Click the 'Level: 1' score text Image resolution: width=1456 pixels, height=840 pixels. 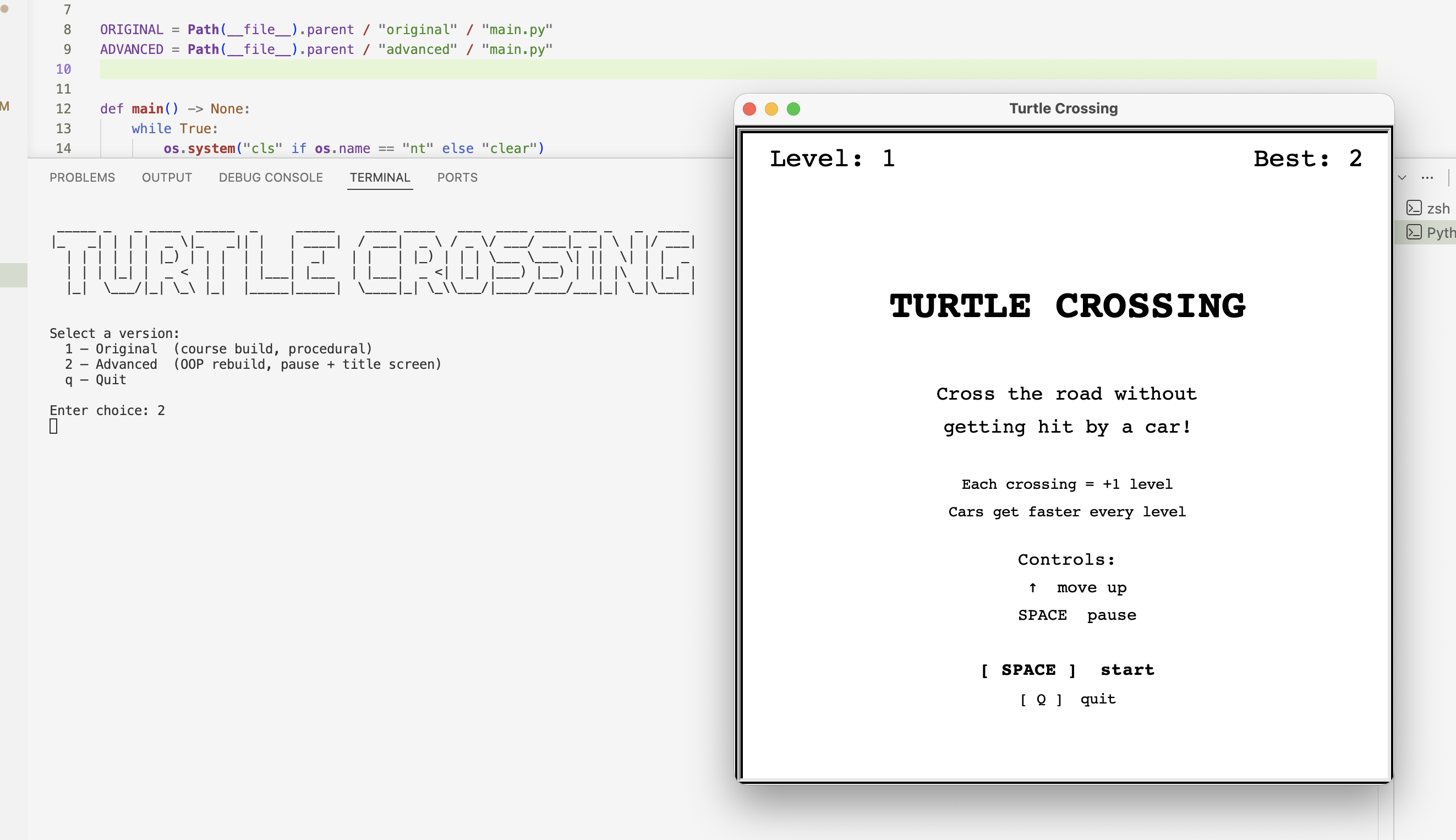pyautogui.click(x=832, y=158)
